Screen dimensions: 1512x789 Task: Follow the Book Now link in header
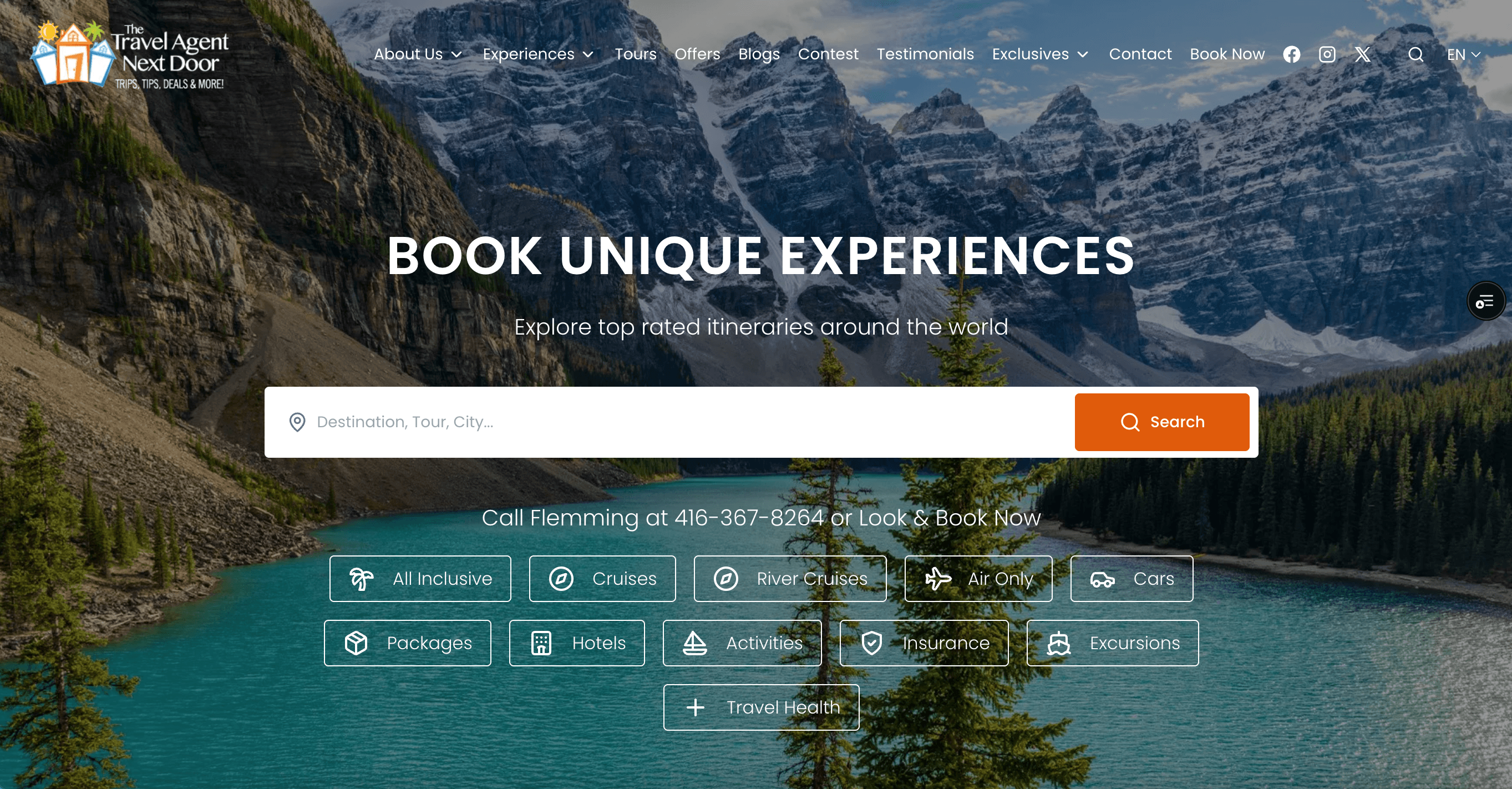pos(1227,54)
